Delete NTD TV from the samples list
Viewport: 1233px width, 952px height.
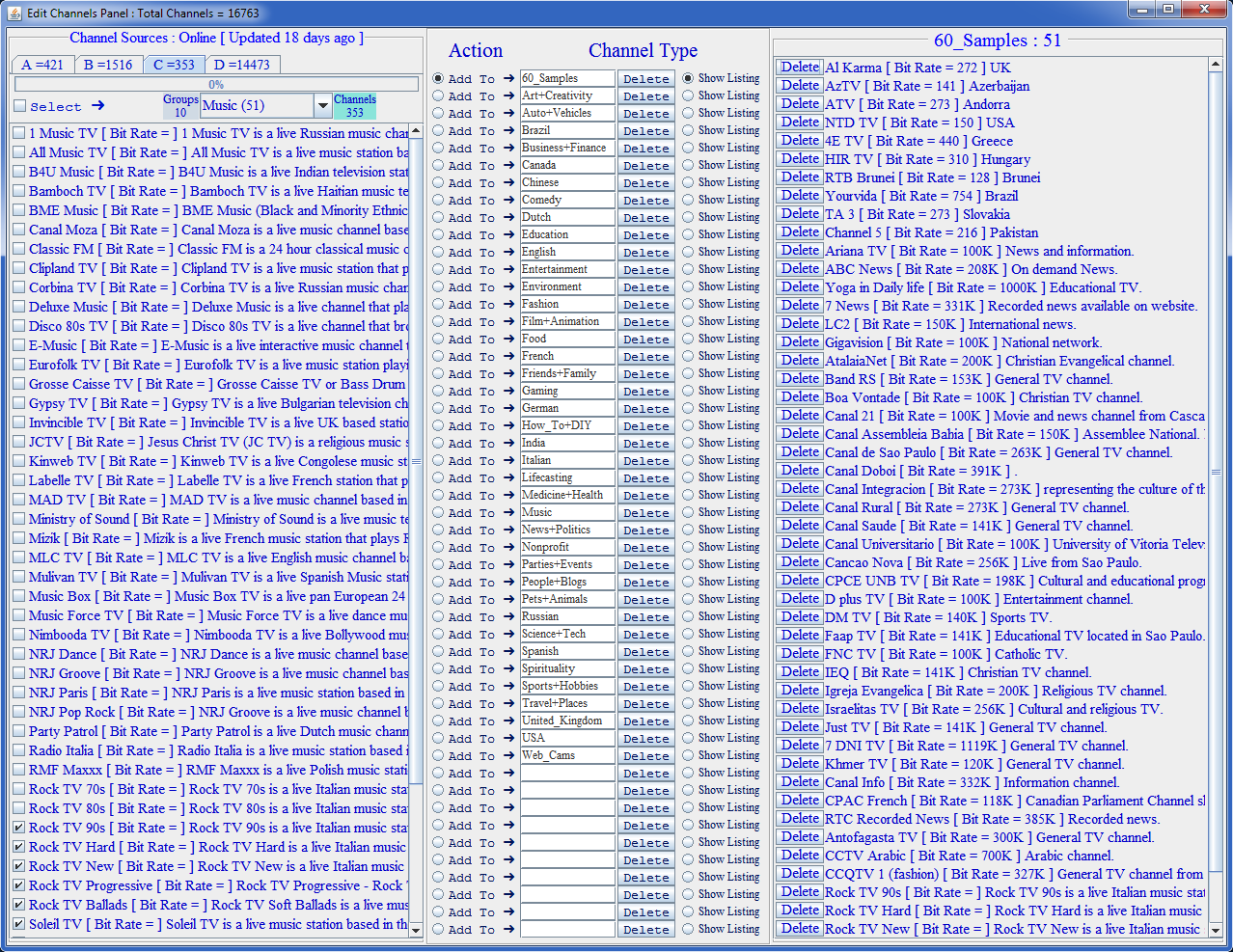800,122
